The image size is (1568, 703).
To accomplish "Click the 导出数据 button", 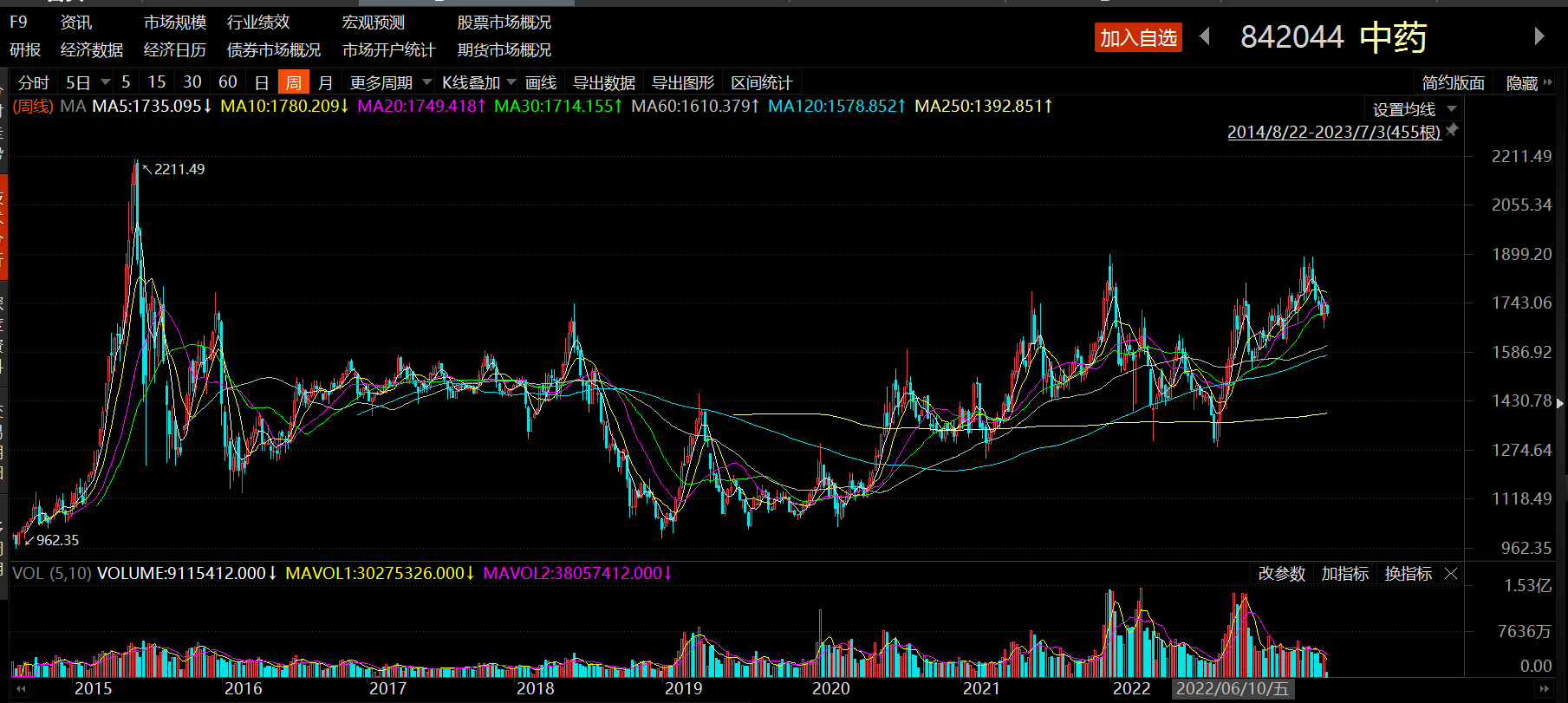I will click(x=604, y=83).
